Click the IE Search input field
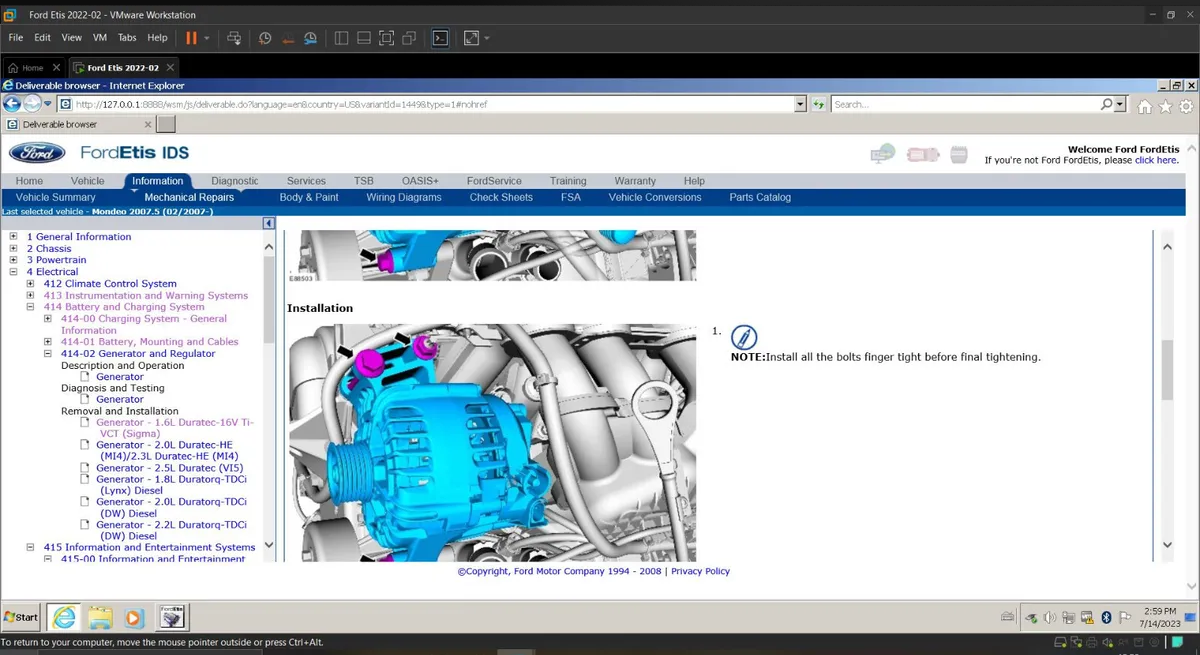The height and width of the screenshot is (655, 1200). 963,104
